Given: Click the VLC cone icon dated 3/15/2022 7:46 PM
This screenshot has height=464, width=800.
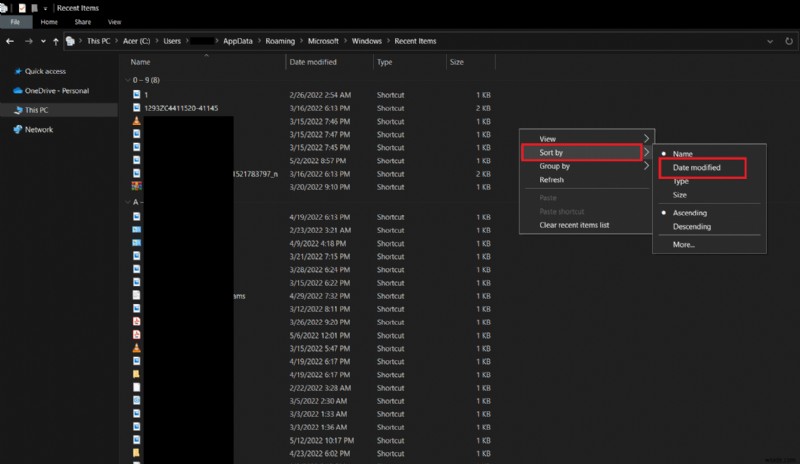Looking at the screenshot, I should coord(137,121).
